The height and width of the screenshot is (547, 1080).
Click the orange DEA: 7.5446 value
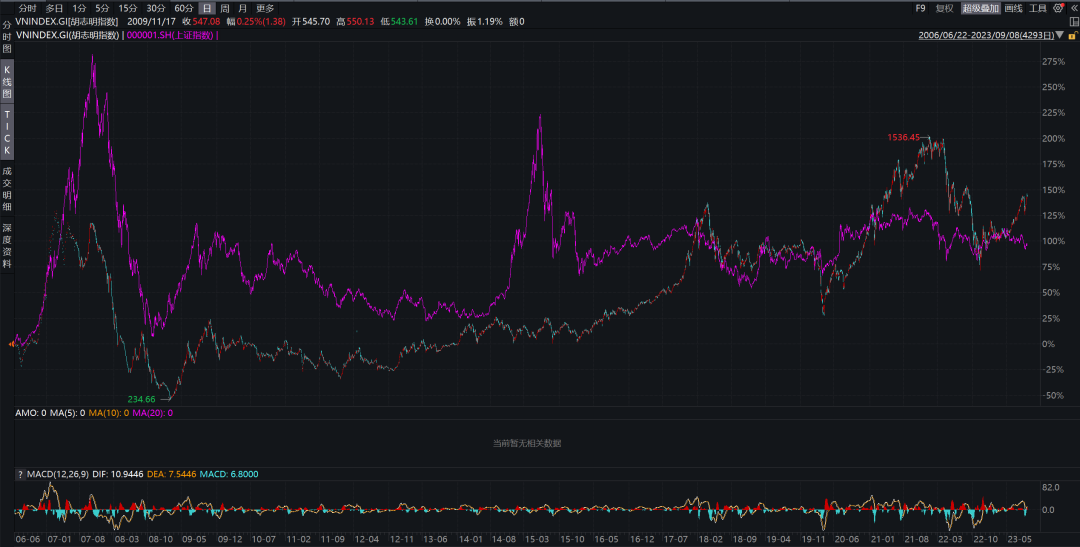172,474
